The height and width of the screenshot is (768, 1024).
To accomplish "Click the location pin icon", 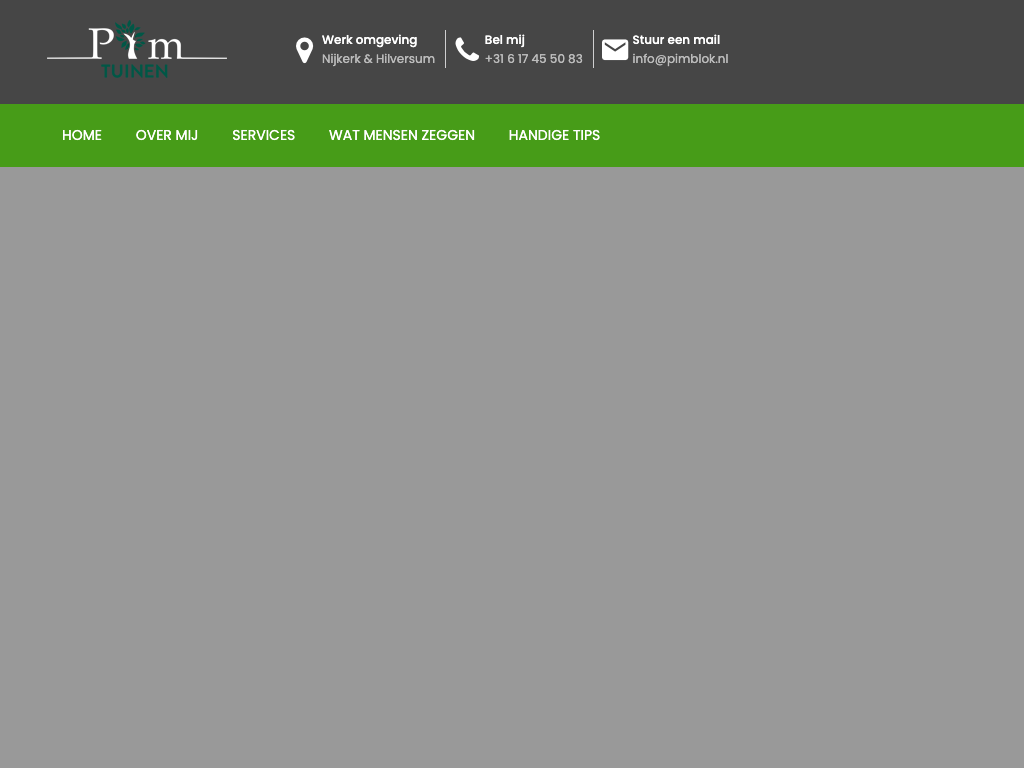I will coord(304,50).
